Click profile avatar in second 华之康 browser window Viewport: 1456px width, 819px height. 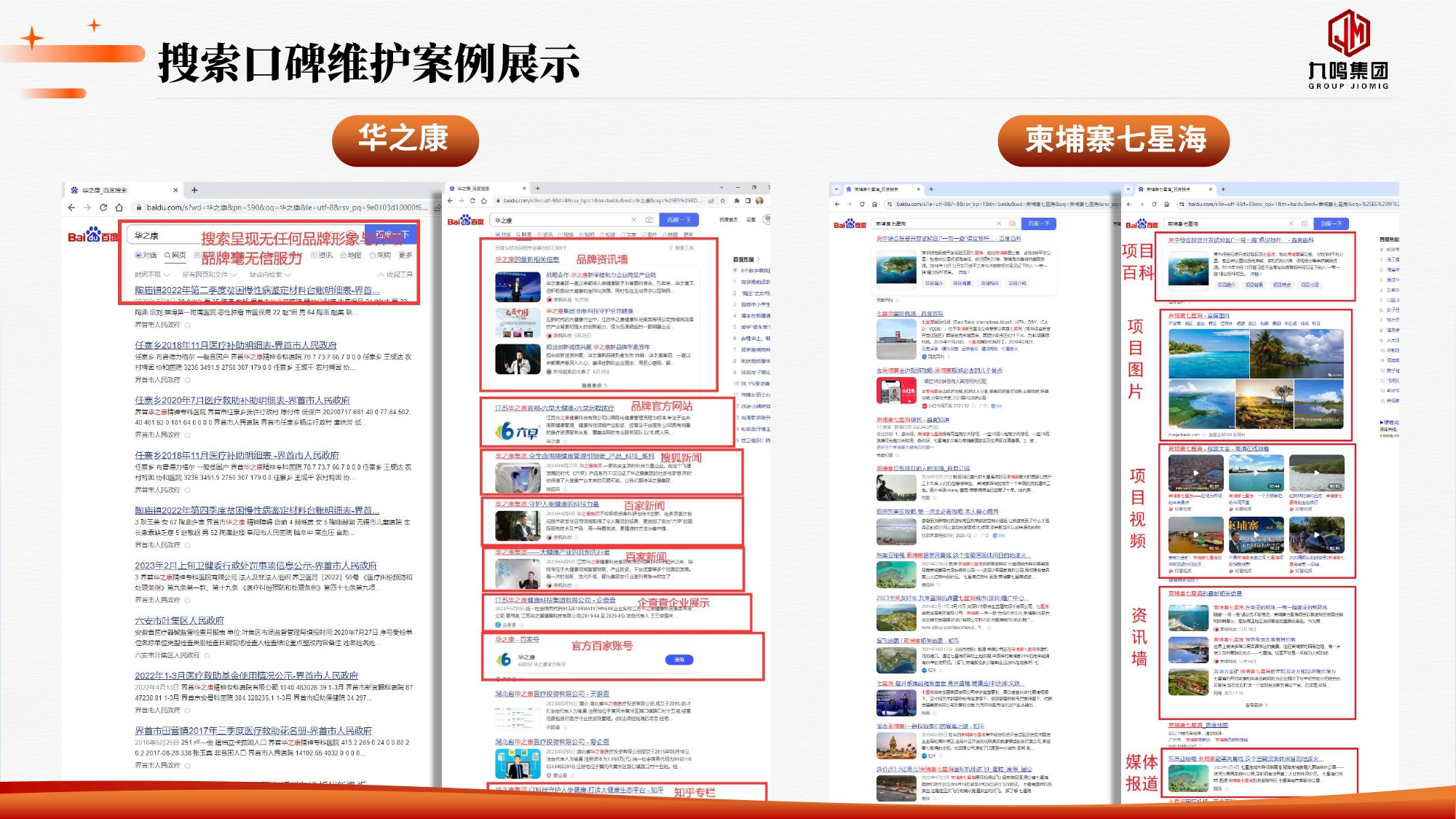(x=759, y=200)
